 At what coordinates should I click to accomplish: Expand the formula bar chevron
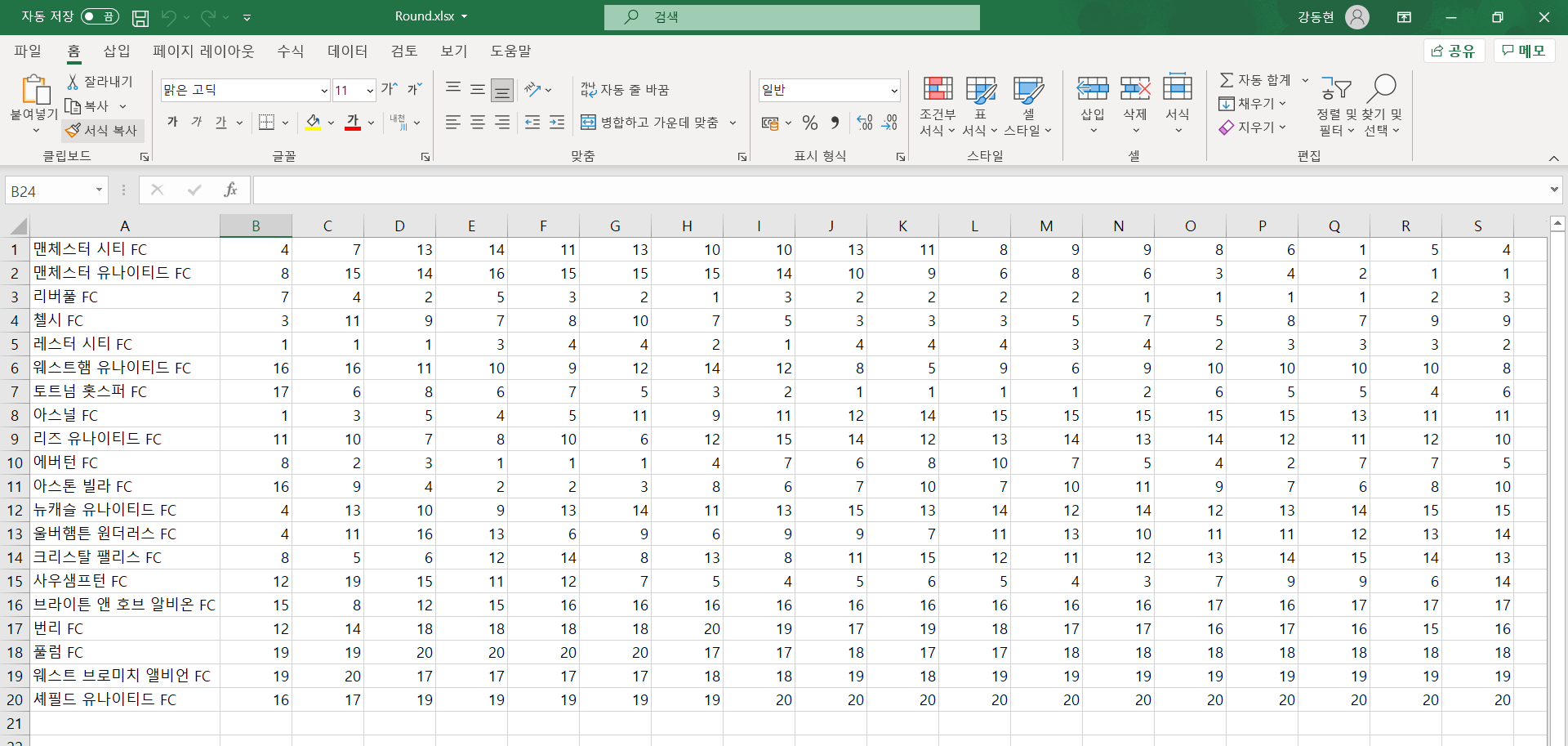(1553, 190)
